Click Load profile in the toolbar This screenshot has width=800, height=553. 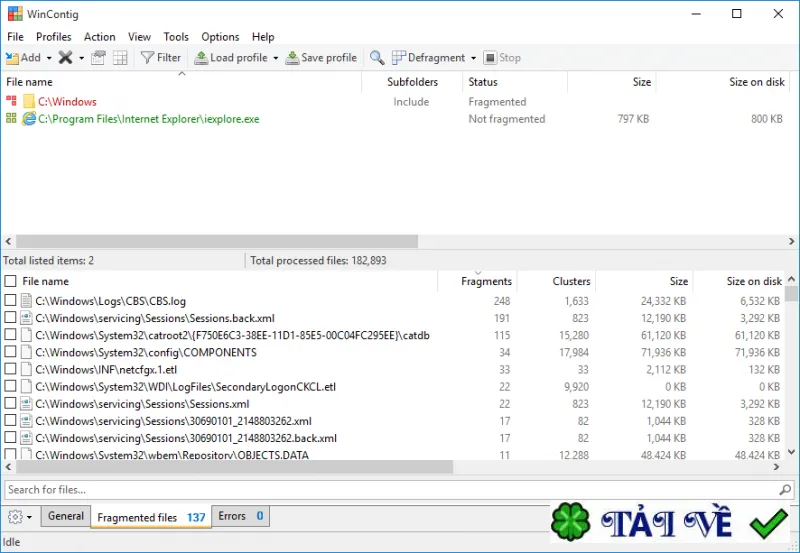[x=231, y=58]
